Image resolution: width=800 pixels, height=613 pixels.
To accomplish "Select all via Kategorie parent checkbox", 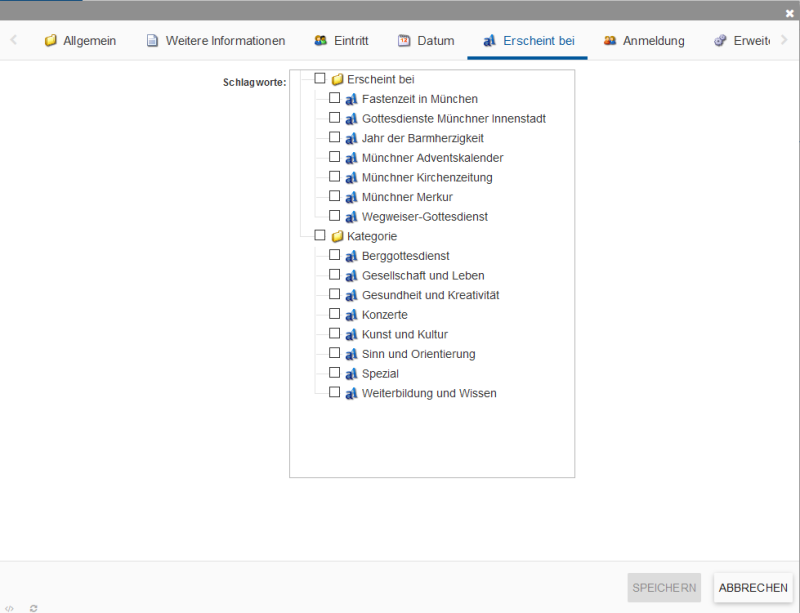I will tap(320, 236).
